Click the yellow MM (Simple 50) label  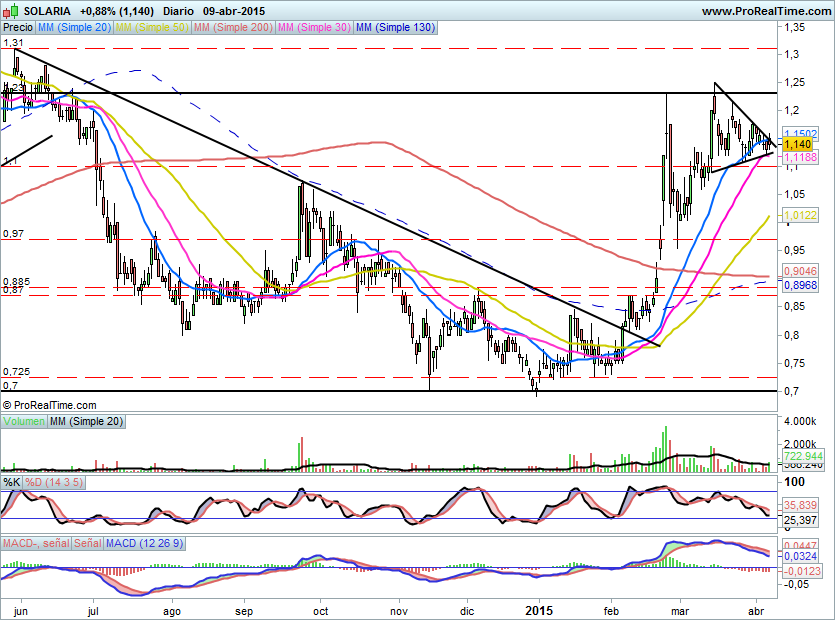click(152, 28)
